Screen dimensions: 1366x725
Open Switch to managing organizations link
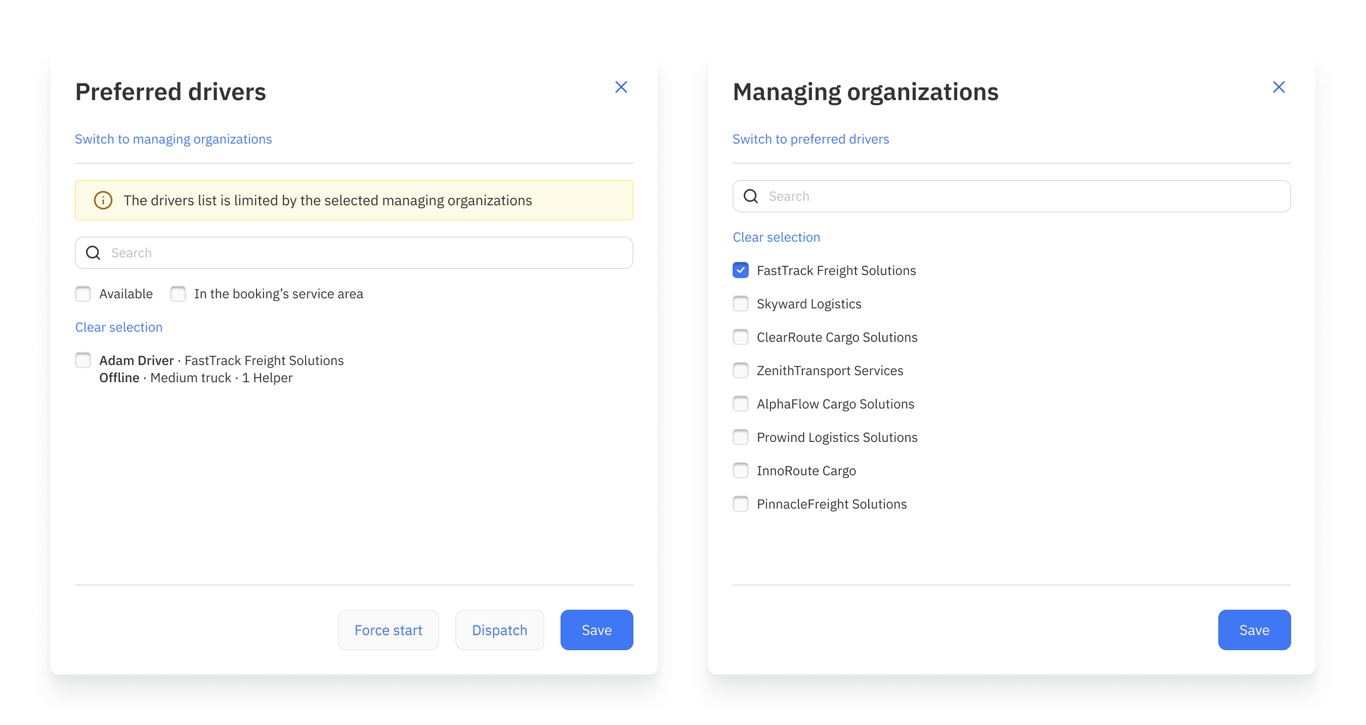(x=173, y=139)
